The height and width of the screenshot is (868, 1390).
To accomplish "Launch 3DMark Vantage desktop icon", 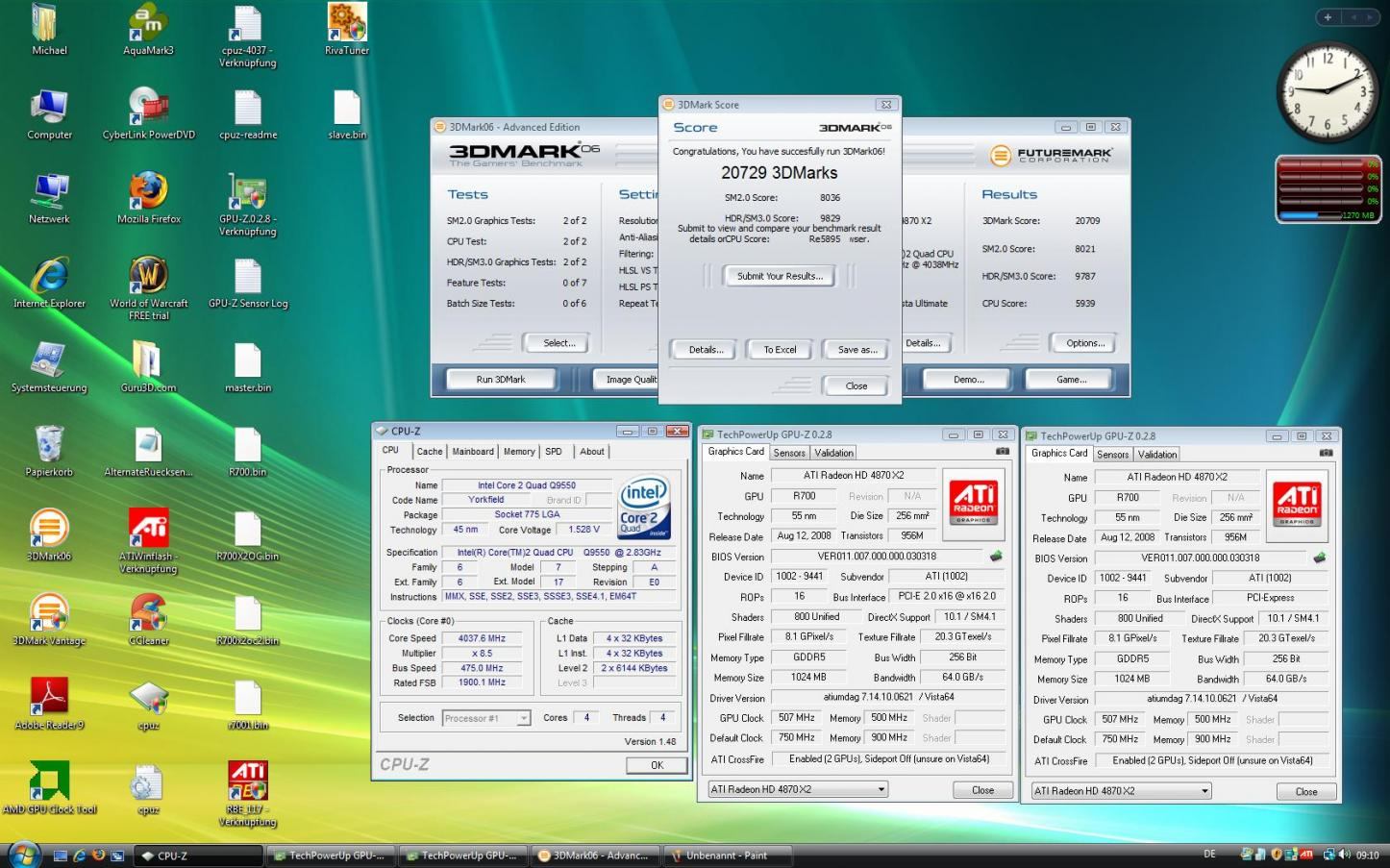I will (49, 621).
